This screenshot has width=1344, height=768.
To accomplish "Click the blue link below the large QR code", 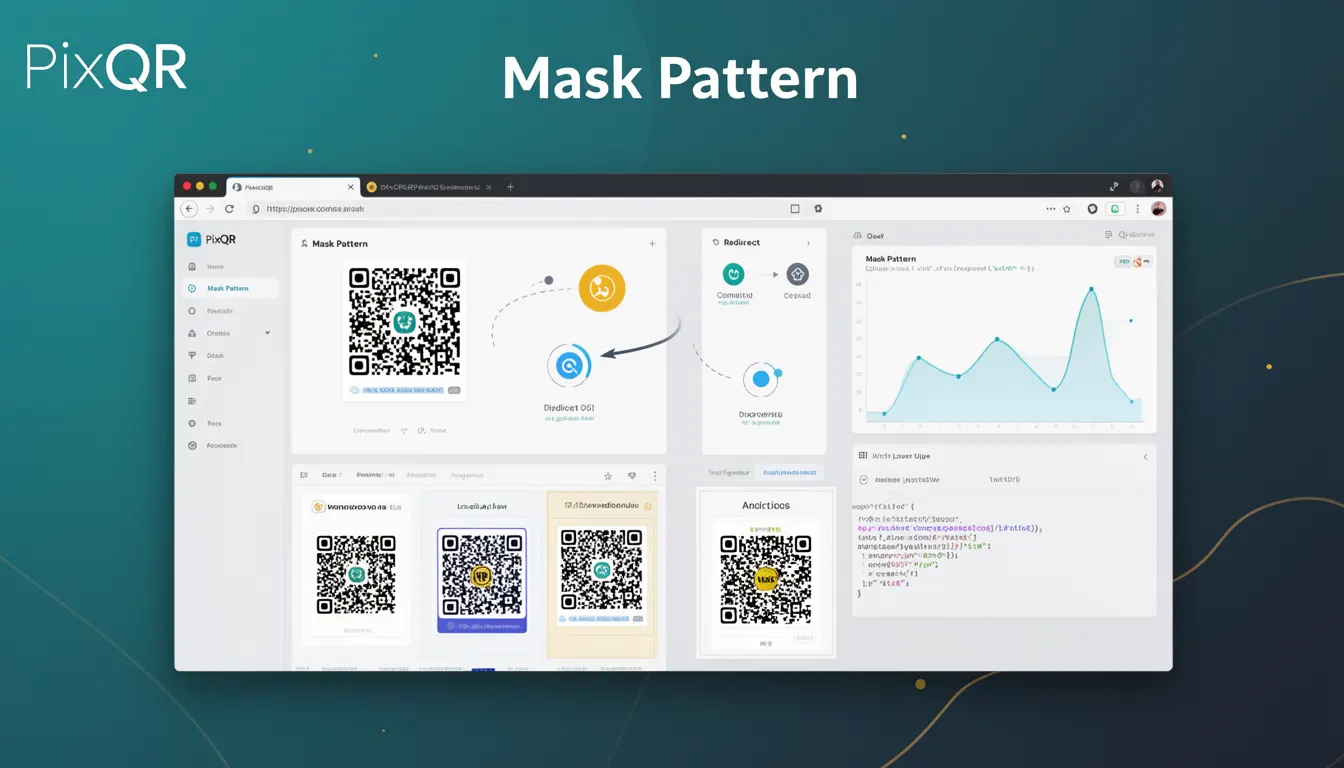I will (x=405, y=390).
